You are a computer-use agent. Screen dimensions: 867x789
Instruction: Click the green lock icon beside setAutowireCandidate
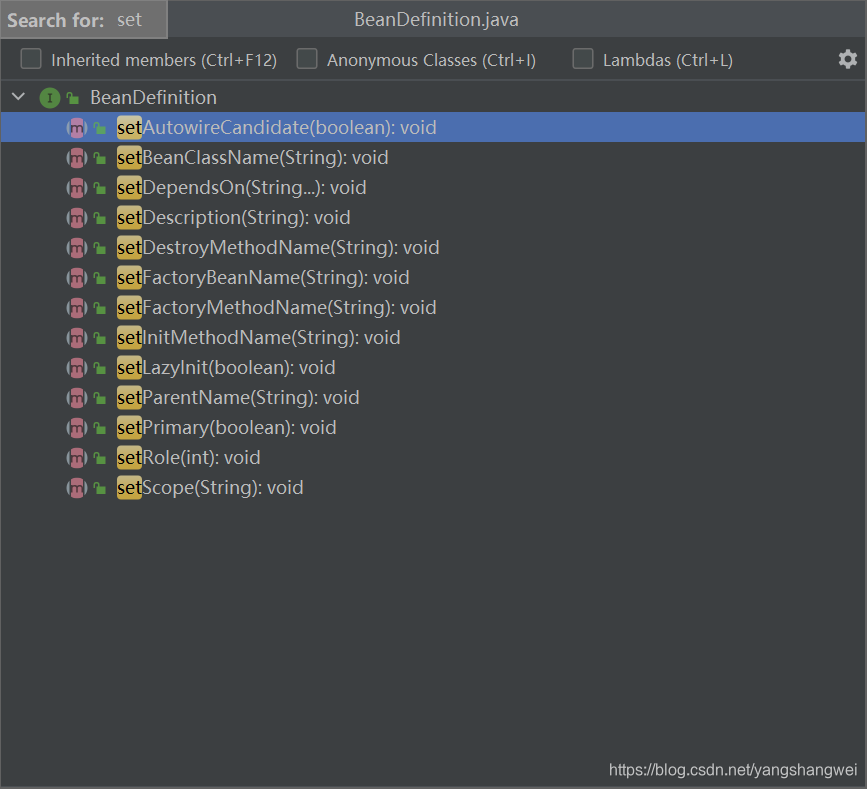point(100,128)
